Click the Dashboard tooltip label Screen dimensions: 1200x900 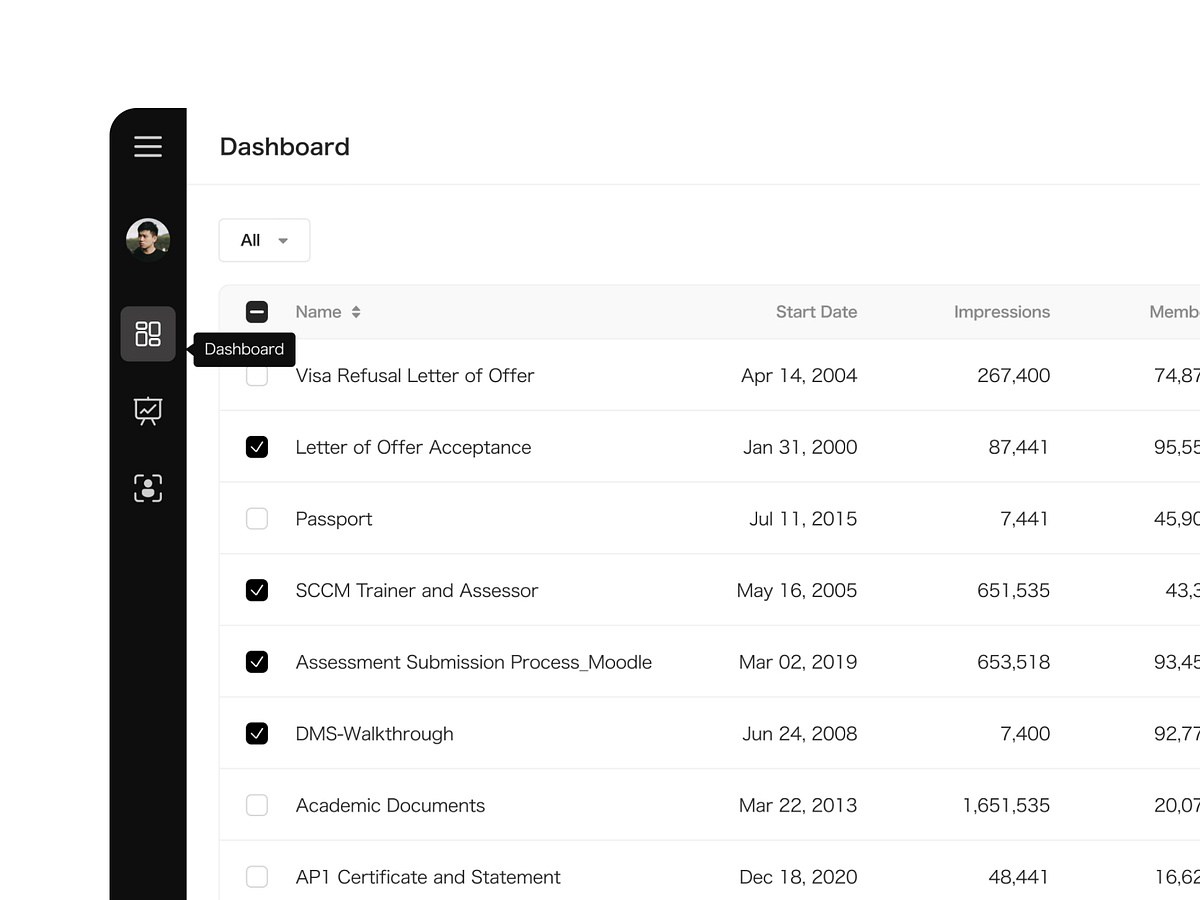(x=244, y=349)
